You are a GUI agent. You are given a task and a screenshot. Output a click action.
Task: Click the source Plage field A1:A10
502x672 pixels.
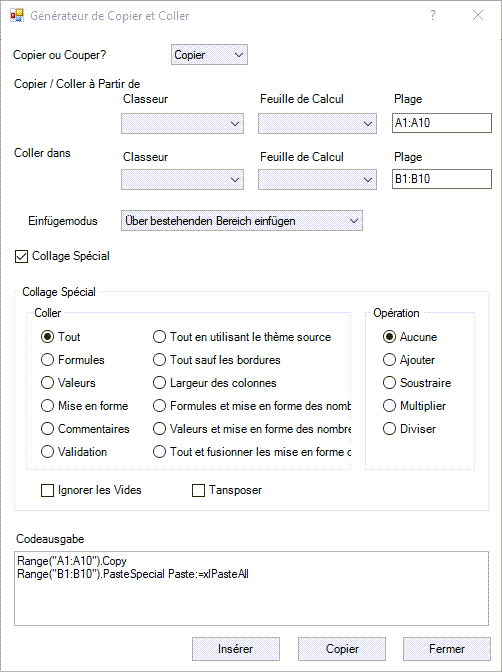(442, 123)
